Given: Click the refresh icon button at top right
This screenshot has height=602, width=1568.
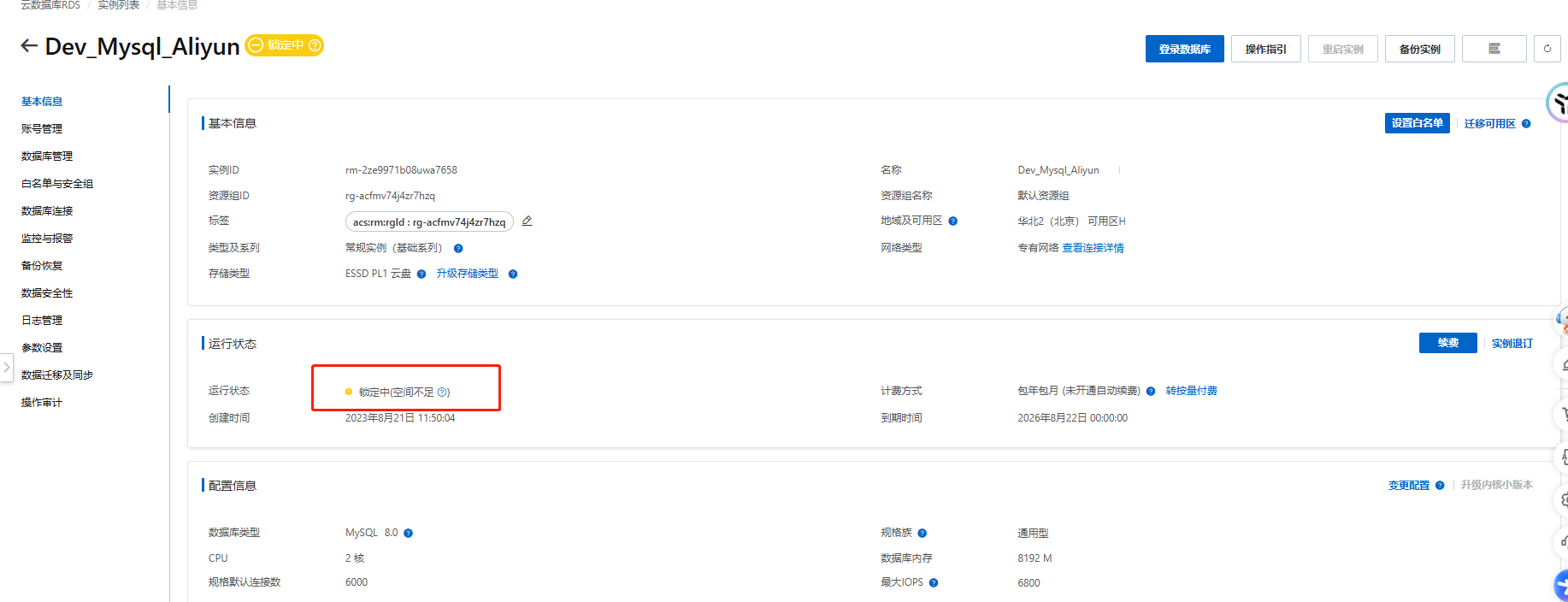Looking at the screenshot, I should (1547, 49).
